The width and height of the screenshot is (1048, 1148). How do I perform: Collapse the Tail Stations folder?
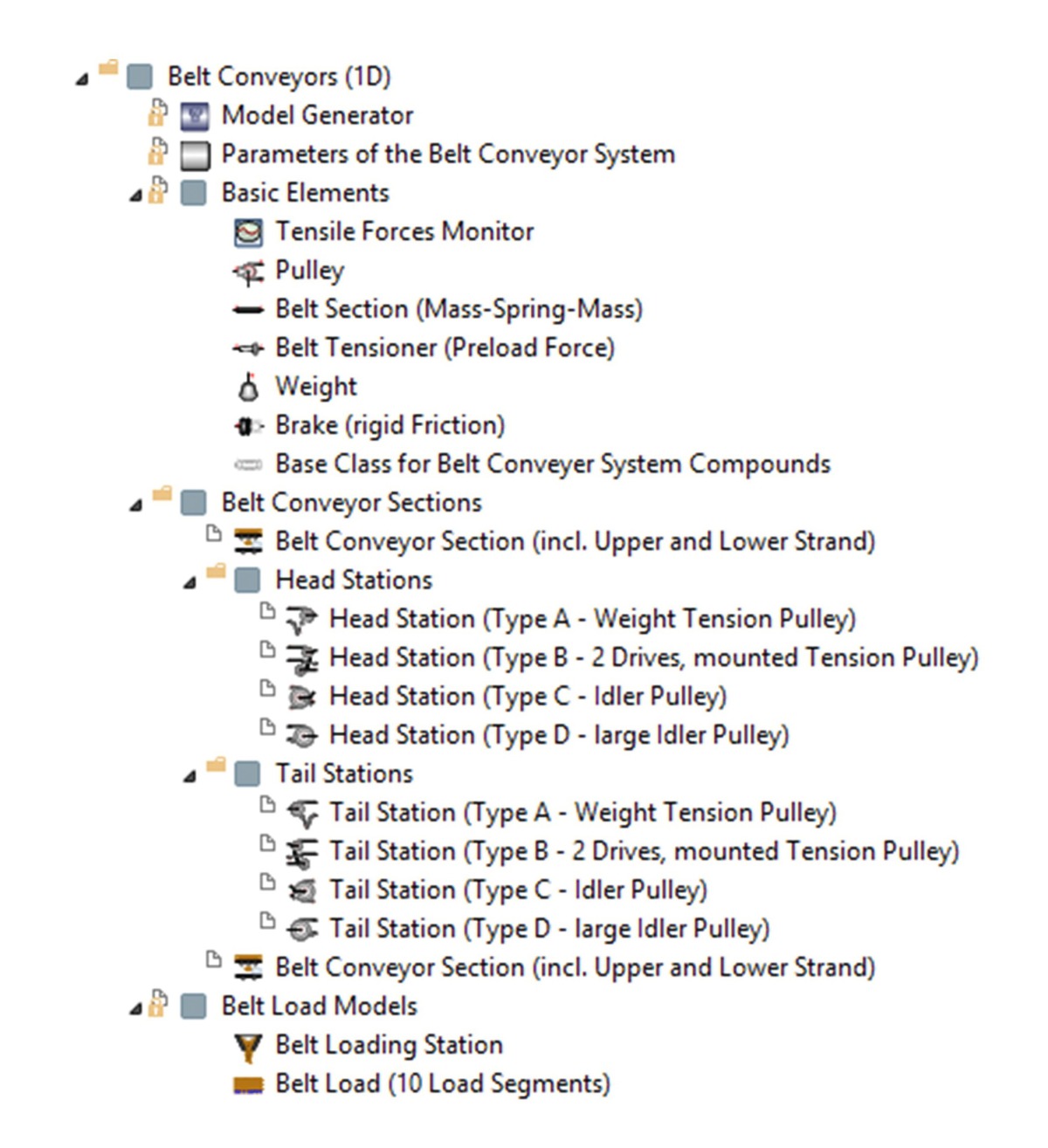[190, 777]
